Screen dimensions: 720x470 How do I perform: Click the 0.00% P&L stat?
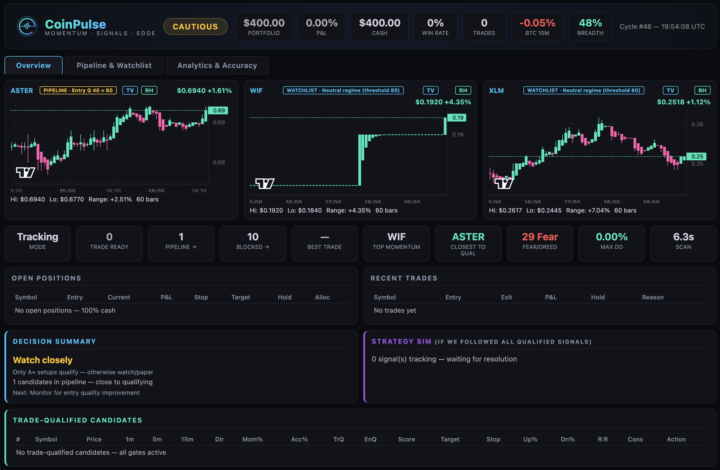coord(321,27)
